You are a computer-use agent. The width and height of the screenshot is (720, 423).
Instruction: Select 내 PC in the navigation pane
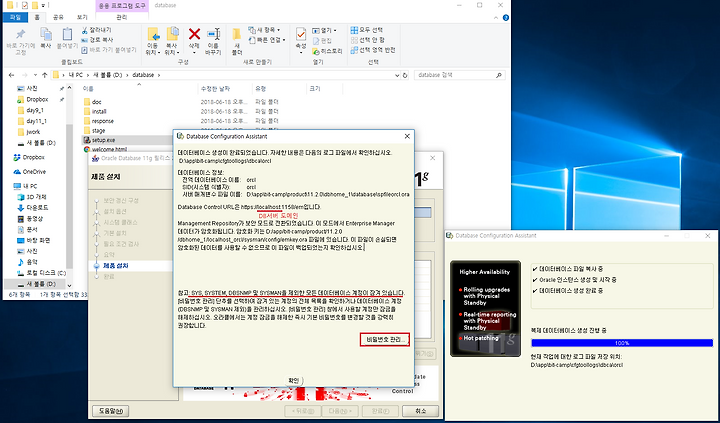[x=30, y=186]
